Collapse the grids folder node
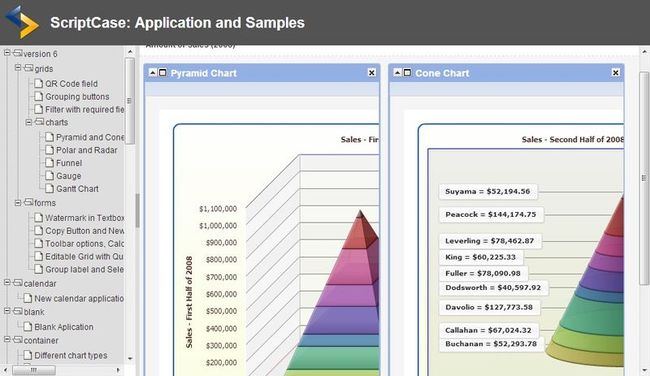 pos(18,67)
